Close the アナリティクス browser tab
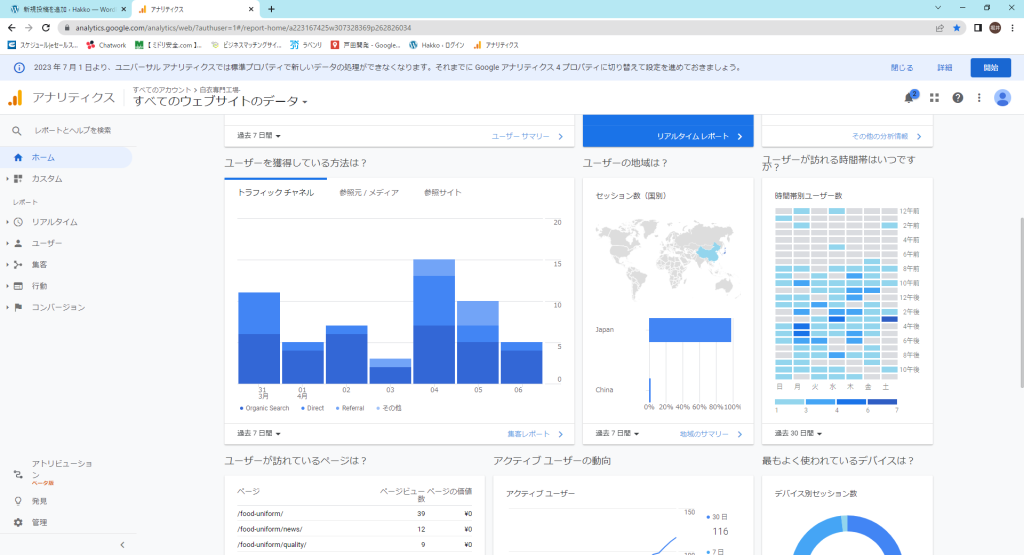This screenshot has height=555, width=1024. coord(251,9)
